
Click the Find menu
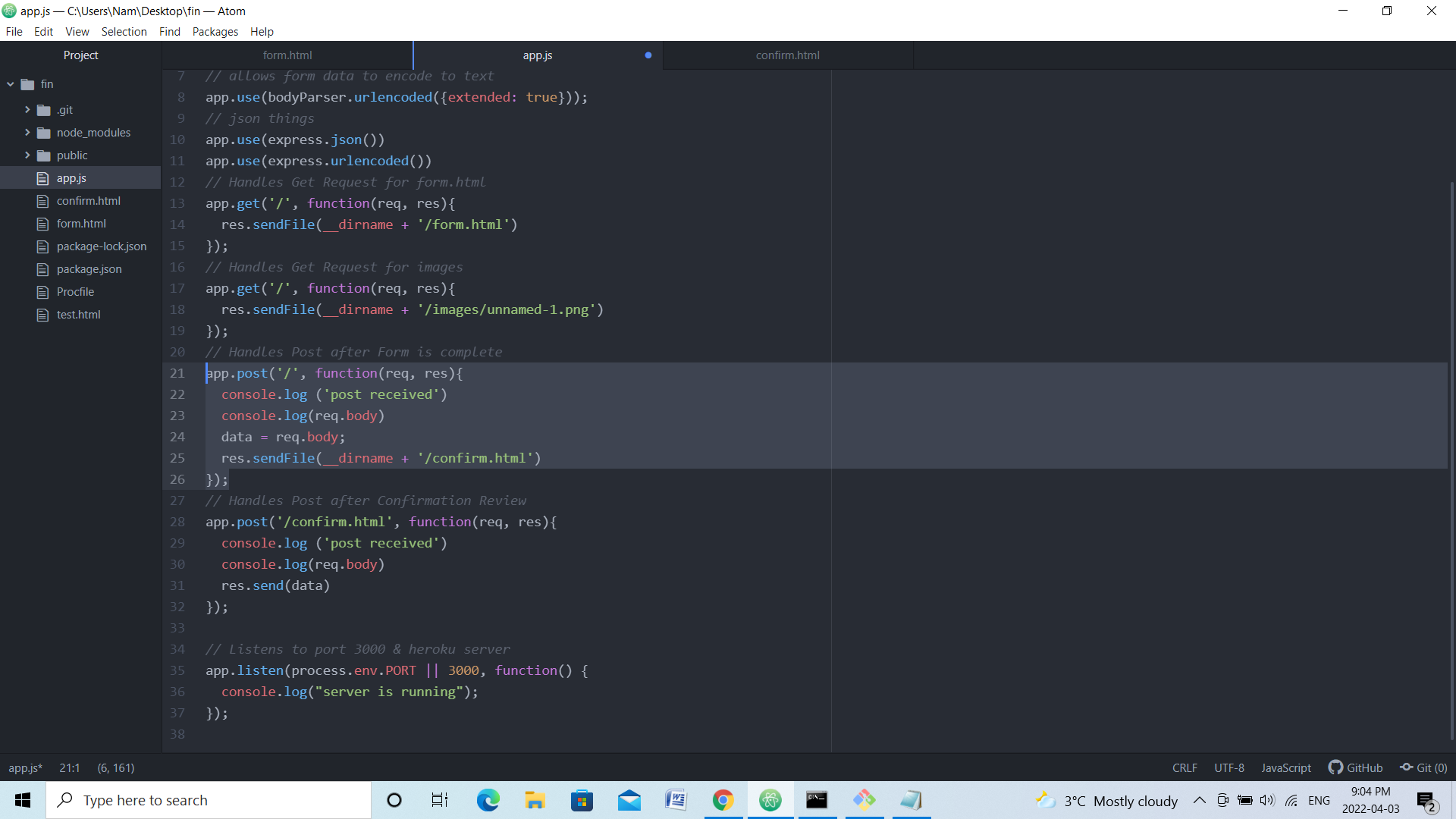click(x=168, y=31)
